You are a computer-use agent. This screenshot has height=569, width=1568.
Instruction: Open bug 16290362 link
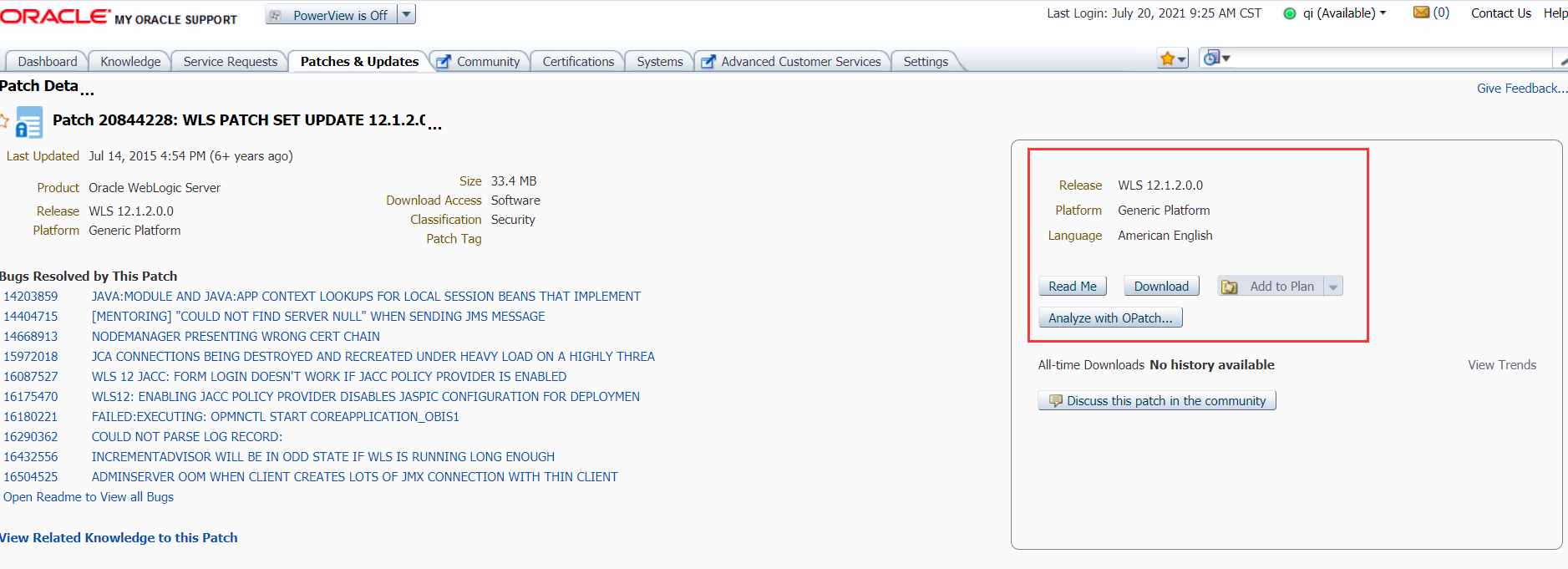click(x=31, y=437)
